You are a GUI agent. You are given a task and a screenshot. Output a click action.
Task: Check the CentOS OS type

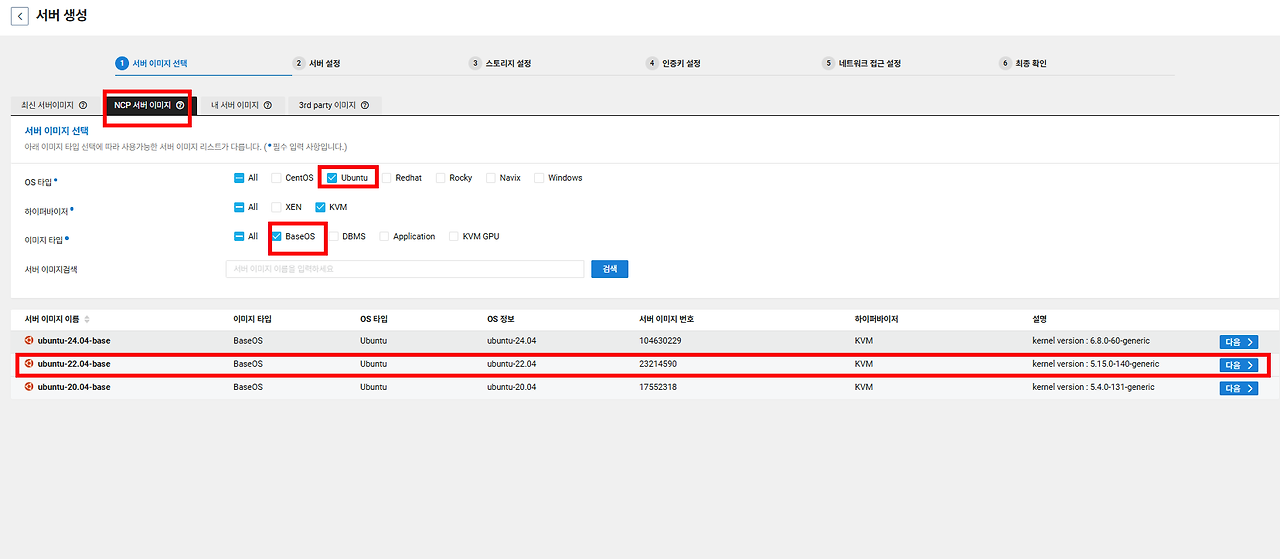[276, 178]
